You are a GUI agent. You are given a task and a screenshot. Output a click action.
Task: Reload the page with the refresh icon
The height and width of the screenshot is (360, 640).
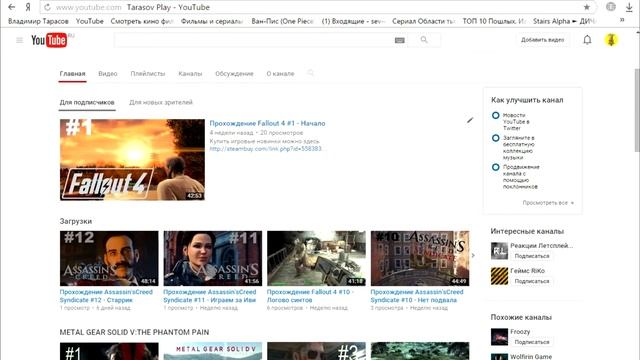tap(47, 7)
